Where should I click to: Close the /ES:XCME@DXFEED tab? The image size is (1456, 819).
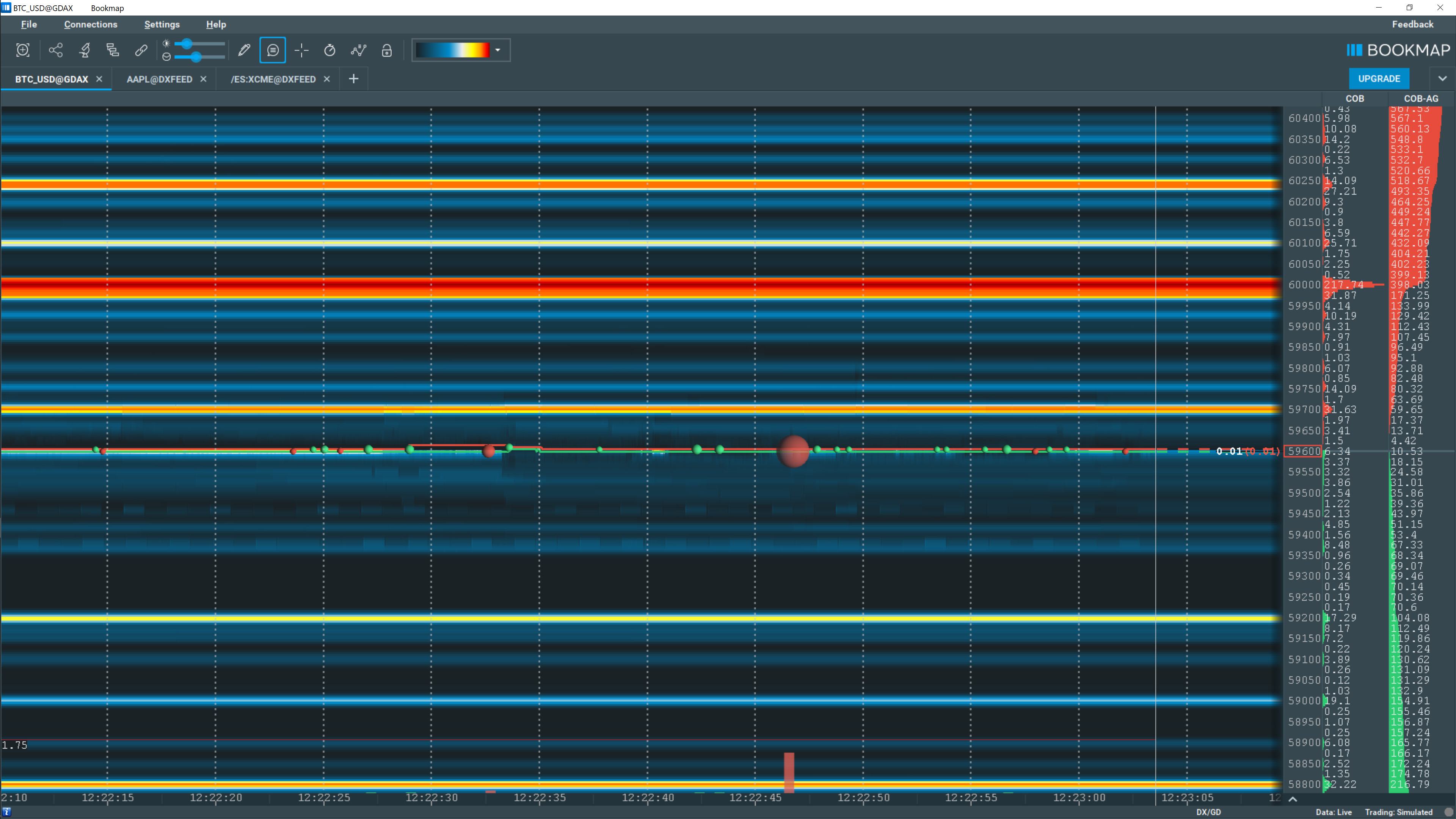(x=327, y=79)
